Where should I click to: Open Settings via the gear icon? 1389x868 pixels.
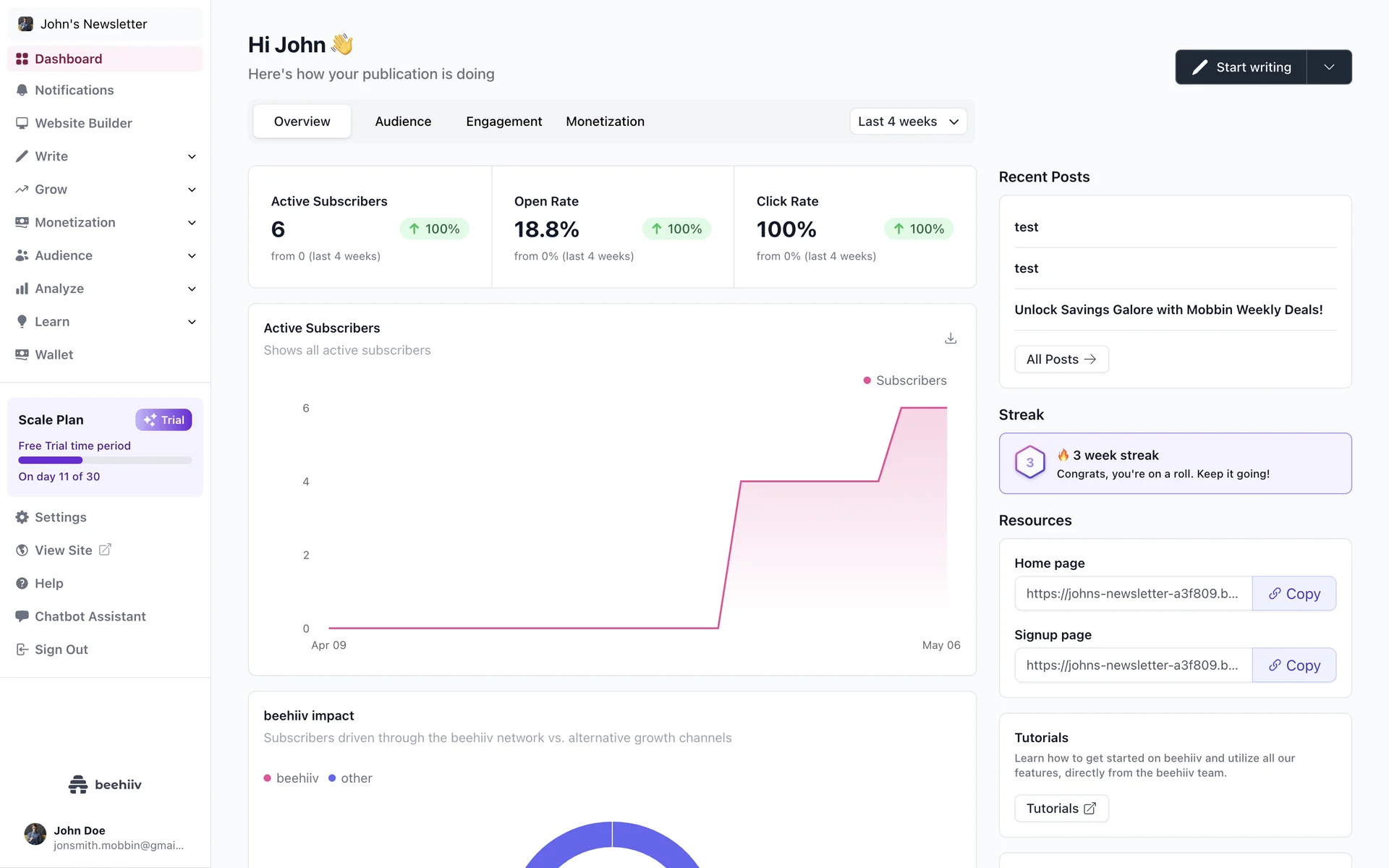(x=22, y=517)
